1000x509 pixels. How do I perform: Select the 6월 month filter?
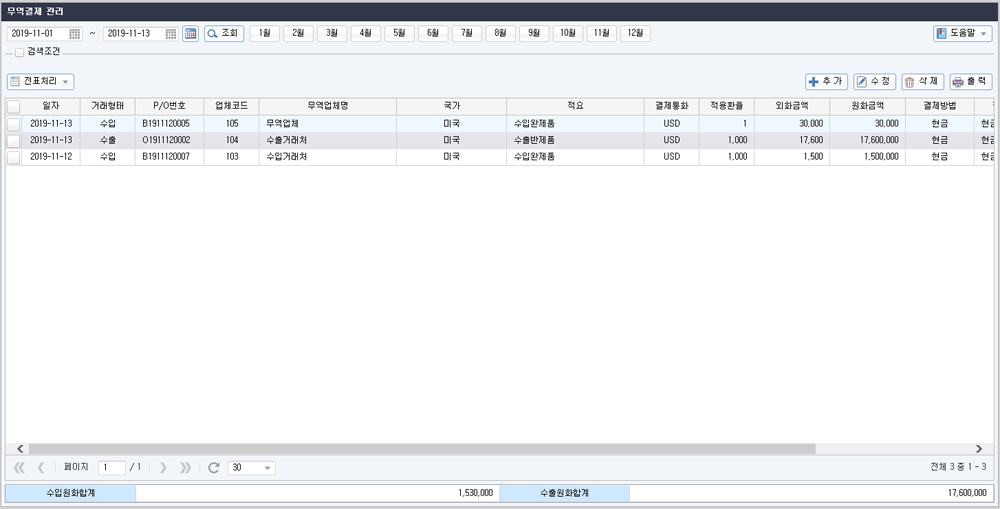click(433, 34)
